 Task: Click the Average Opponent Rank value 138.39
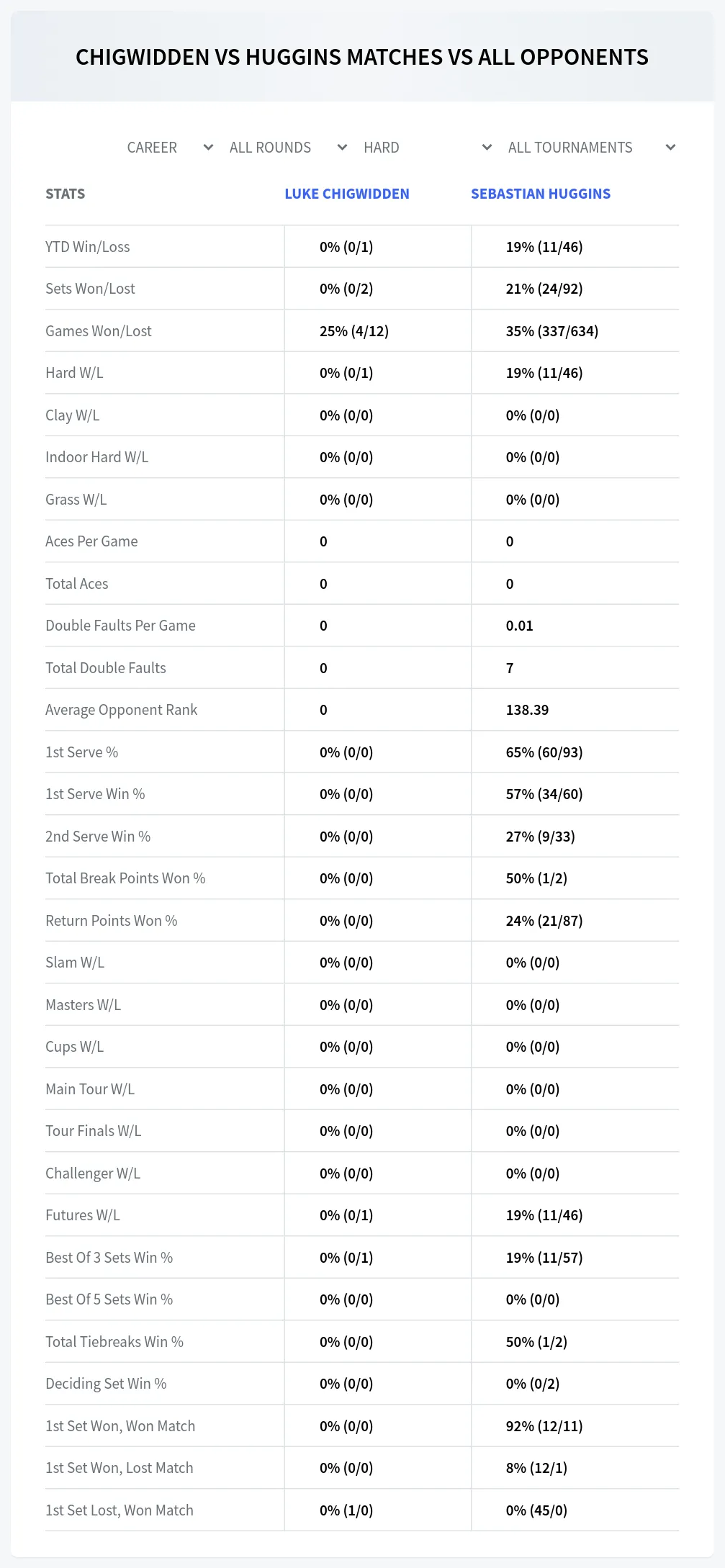pyautogui.click(x=527, y=710)
